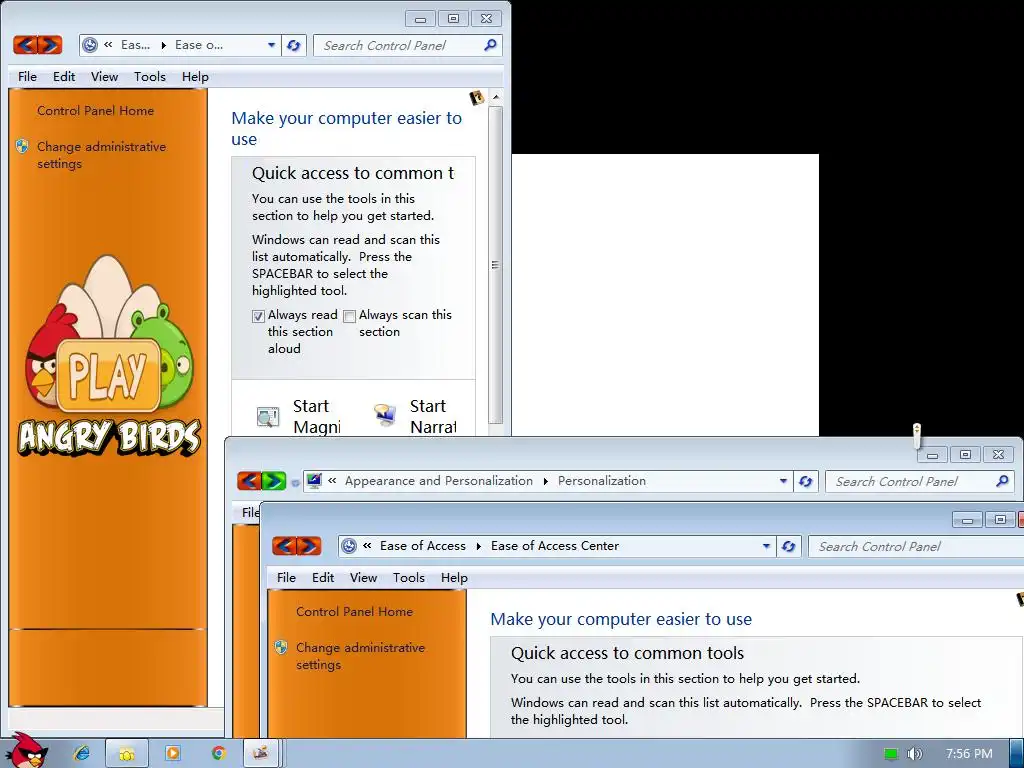Click the breadcrumb arrow after Appearance and Personalization
This screenshot has height=768, width=1024.
tap(545, 481)
